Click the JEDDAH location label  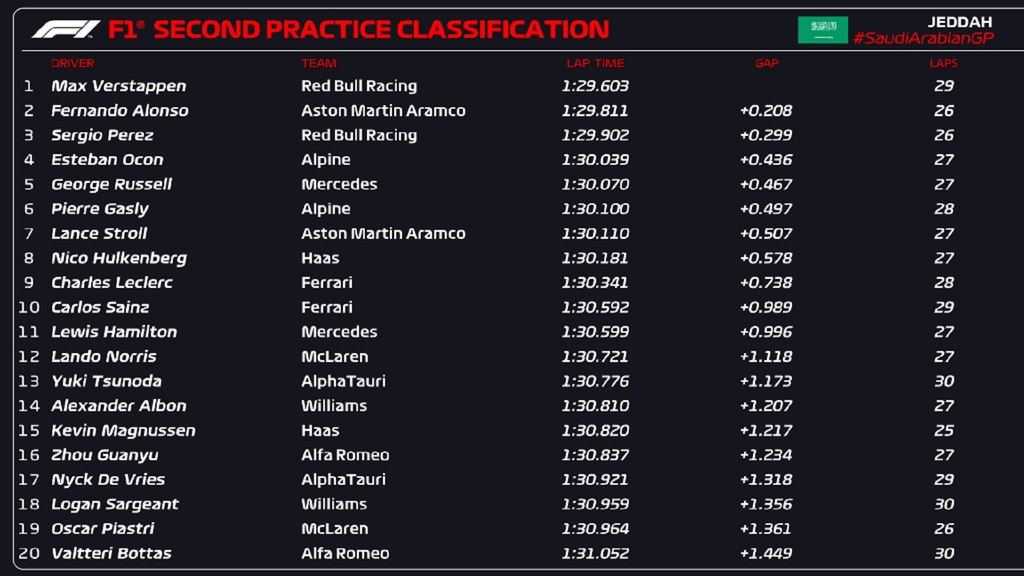(x=959, y=22)
